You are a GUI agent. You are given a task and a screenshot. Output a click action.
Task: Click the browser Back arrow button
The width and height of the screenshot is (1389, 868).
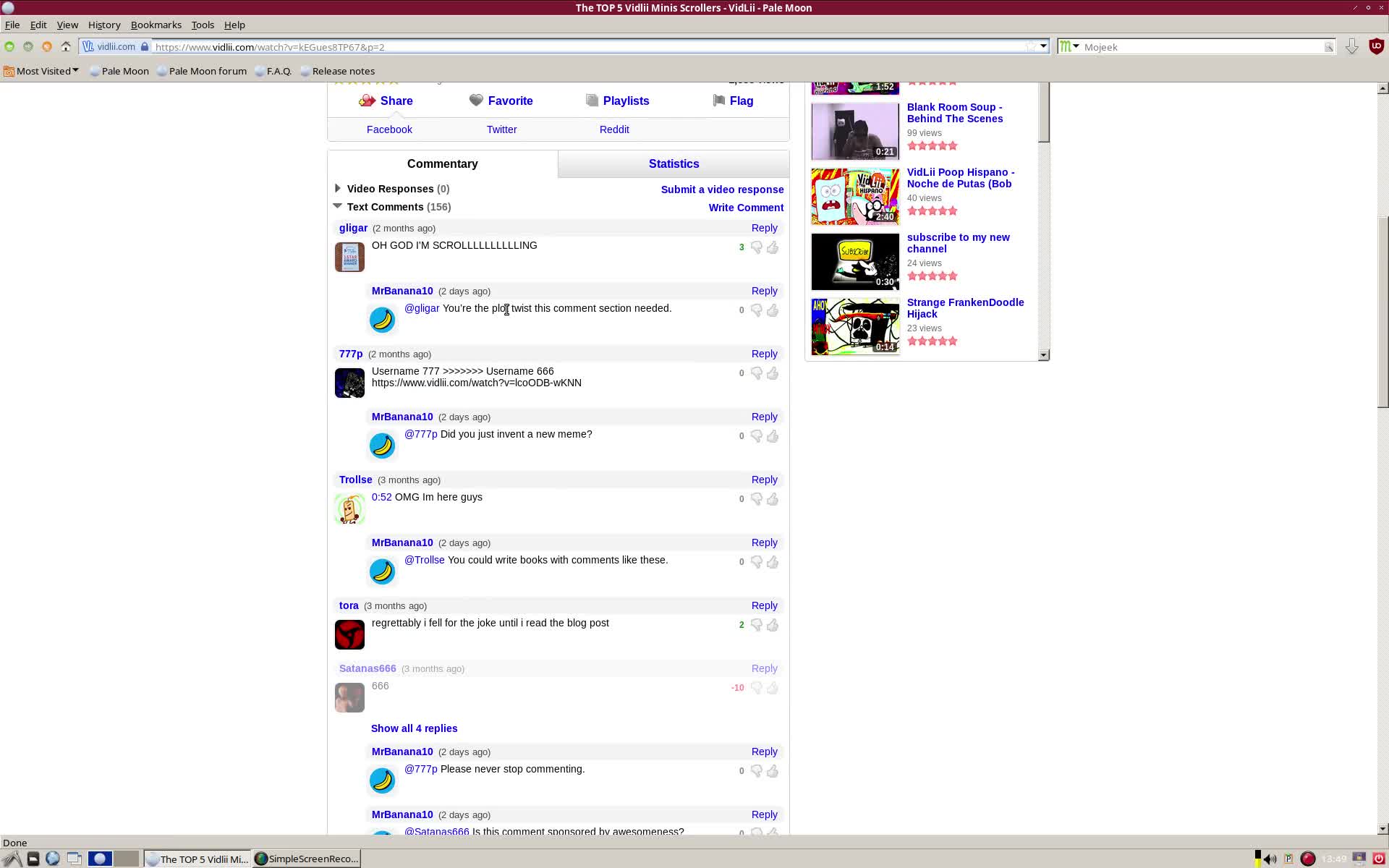coord(9,46)
